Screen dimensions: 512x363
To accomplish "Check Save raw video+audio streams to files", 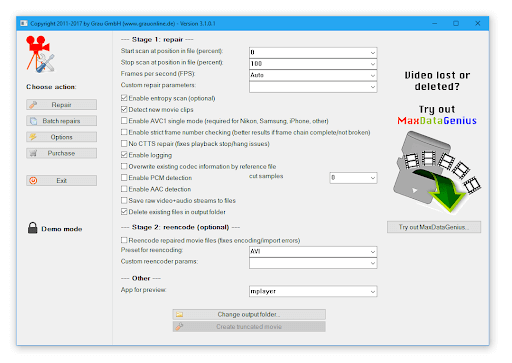I will 124,200.
